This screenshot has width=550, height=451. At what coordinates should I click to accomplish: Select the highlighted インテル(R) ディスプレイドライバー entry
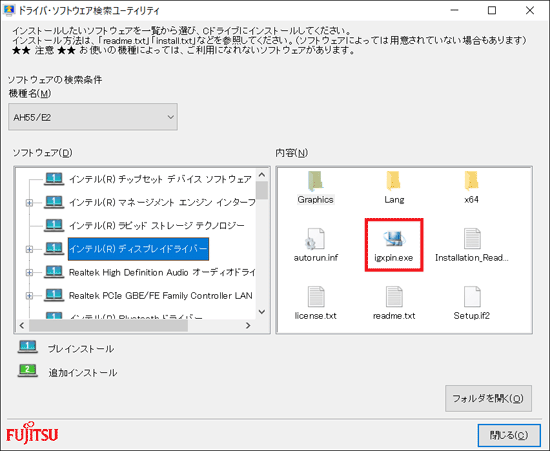[138, 249]
